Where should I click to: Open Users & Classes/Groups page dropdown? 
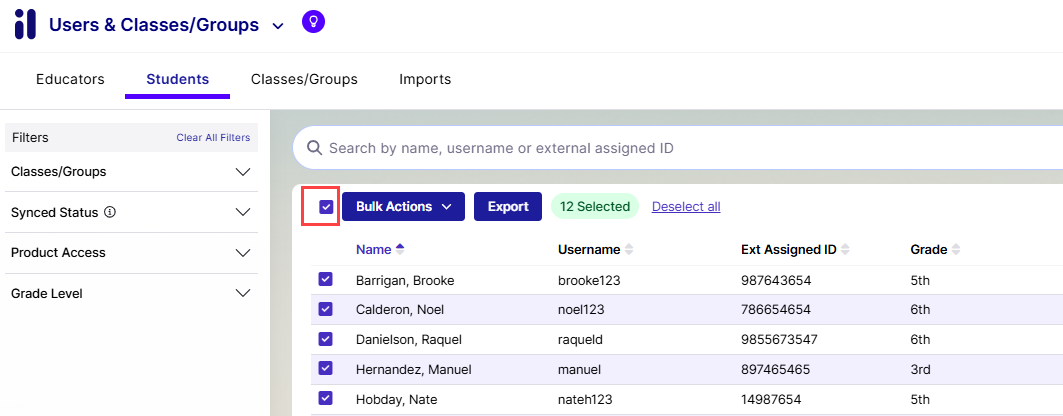pyautogui.click(x=277, y=26)
